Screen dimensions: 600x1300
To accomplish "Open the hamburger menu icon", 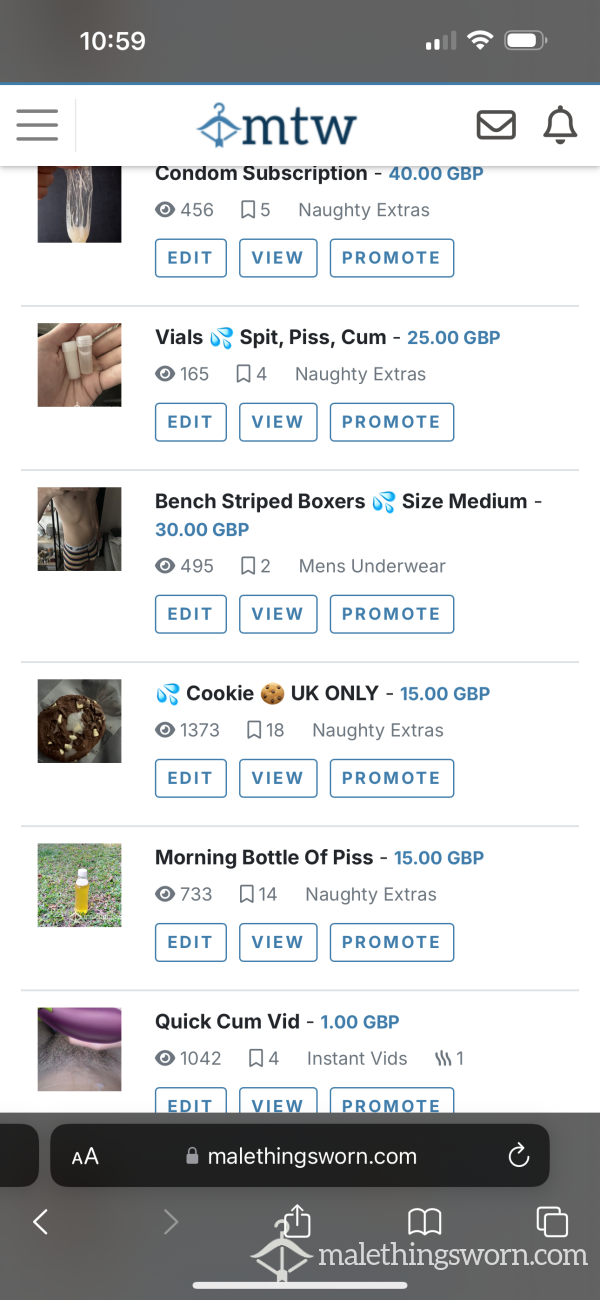I will [37, 125].
